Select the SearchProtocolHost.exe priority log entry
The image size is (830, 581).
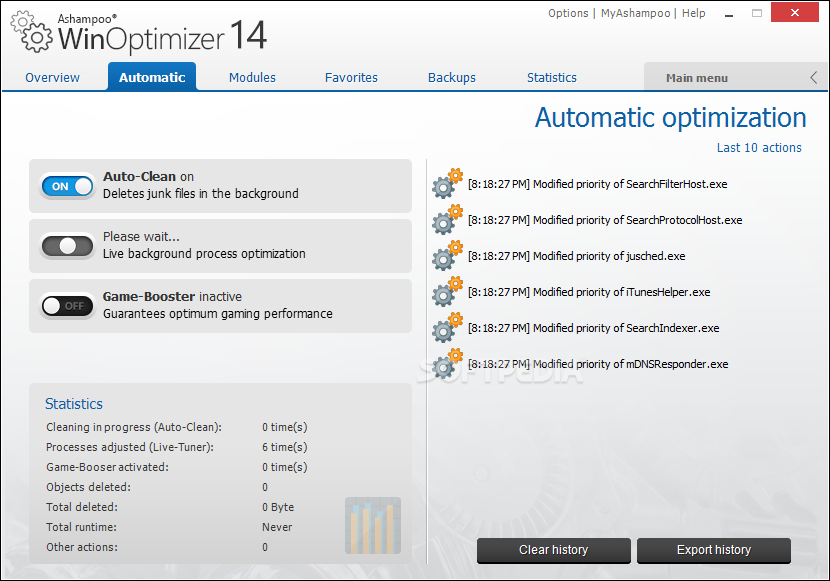(x=605, y=220)
